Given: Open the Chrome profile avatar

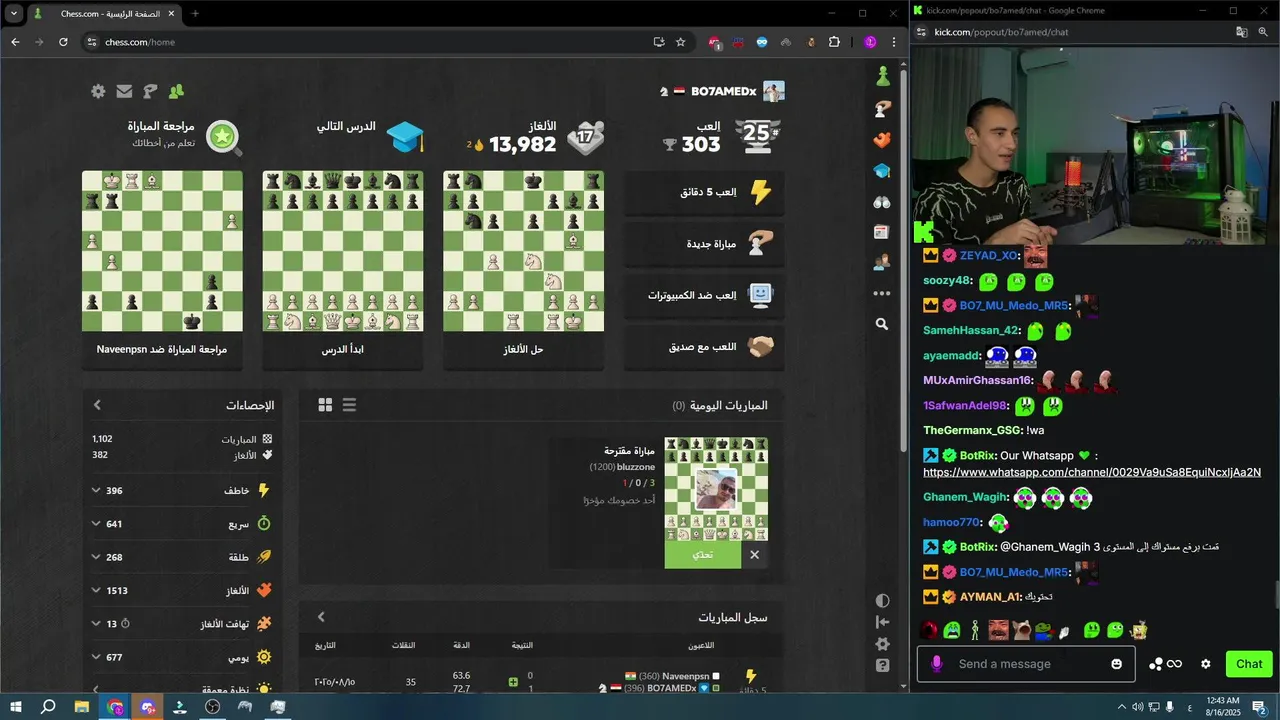Looking at the screenshot, I should tap(871, 42).
